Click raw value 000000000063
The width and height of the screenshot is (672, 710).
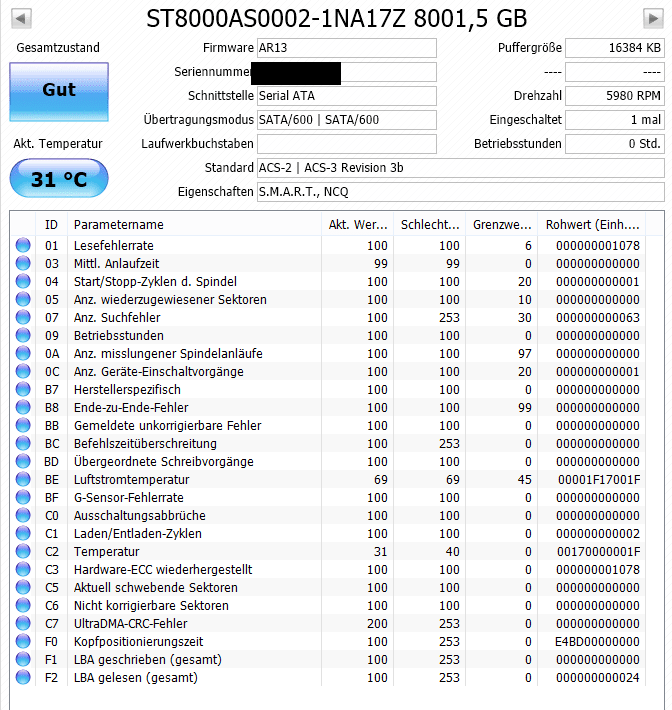[x=598, y=317]
